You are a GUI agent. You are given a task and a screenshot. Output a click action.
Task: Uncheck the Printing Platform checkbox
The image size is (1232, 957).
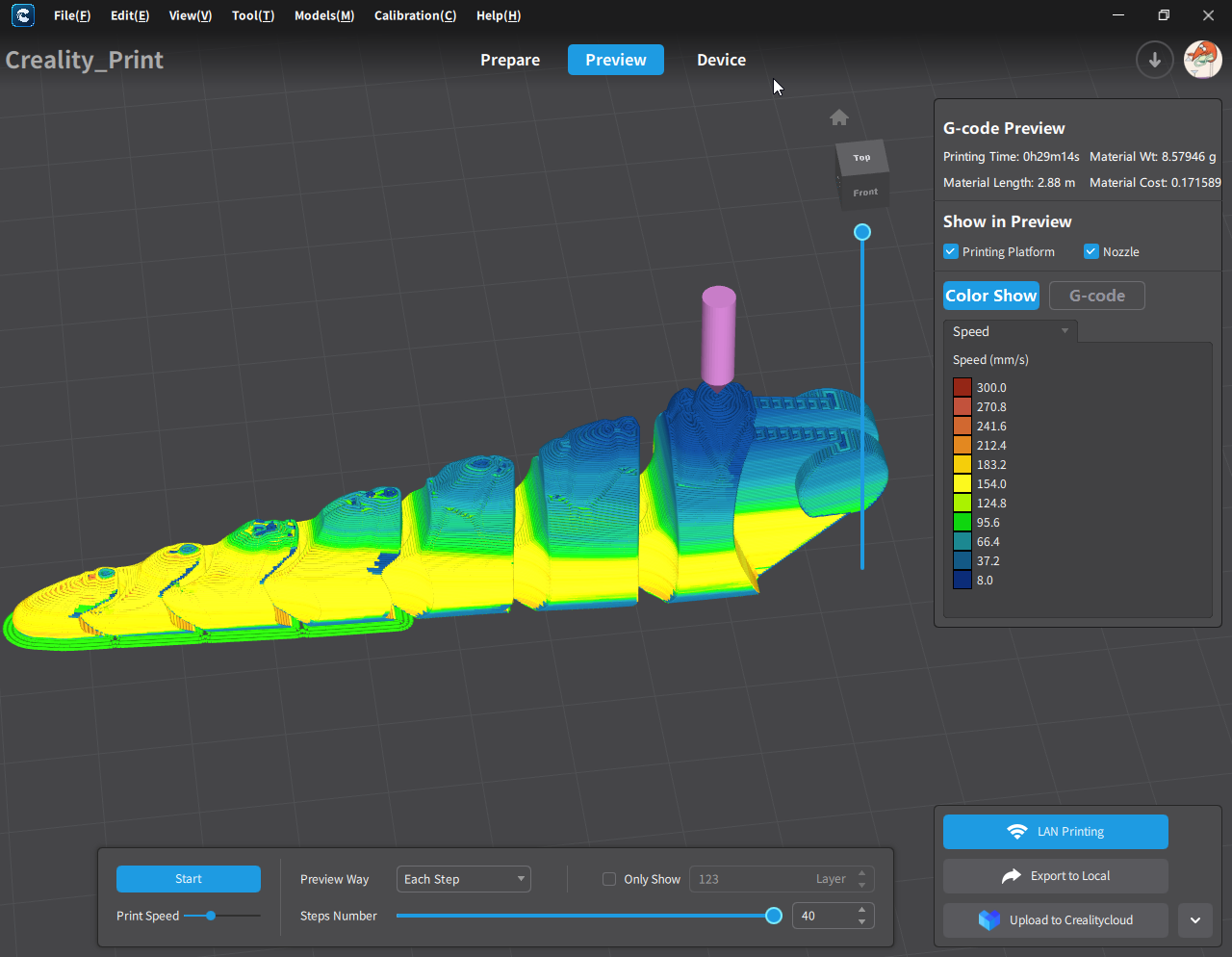pyautogui.click(x=951, y=252)
